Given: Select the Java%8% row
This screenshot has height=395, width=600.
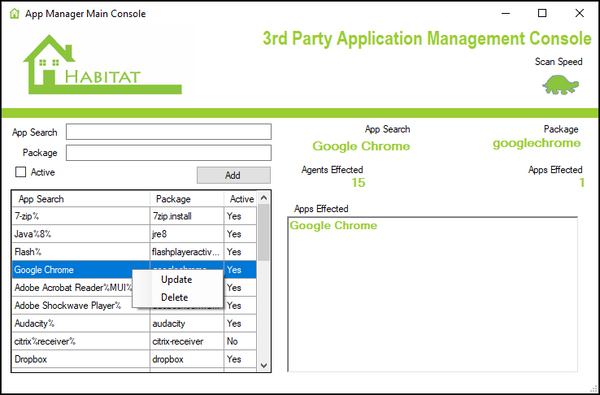Looking at the screenshot, I should [x=134, y=234].
